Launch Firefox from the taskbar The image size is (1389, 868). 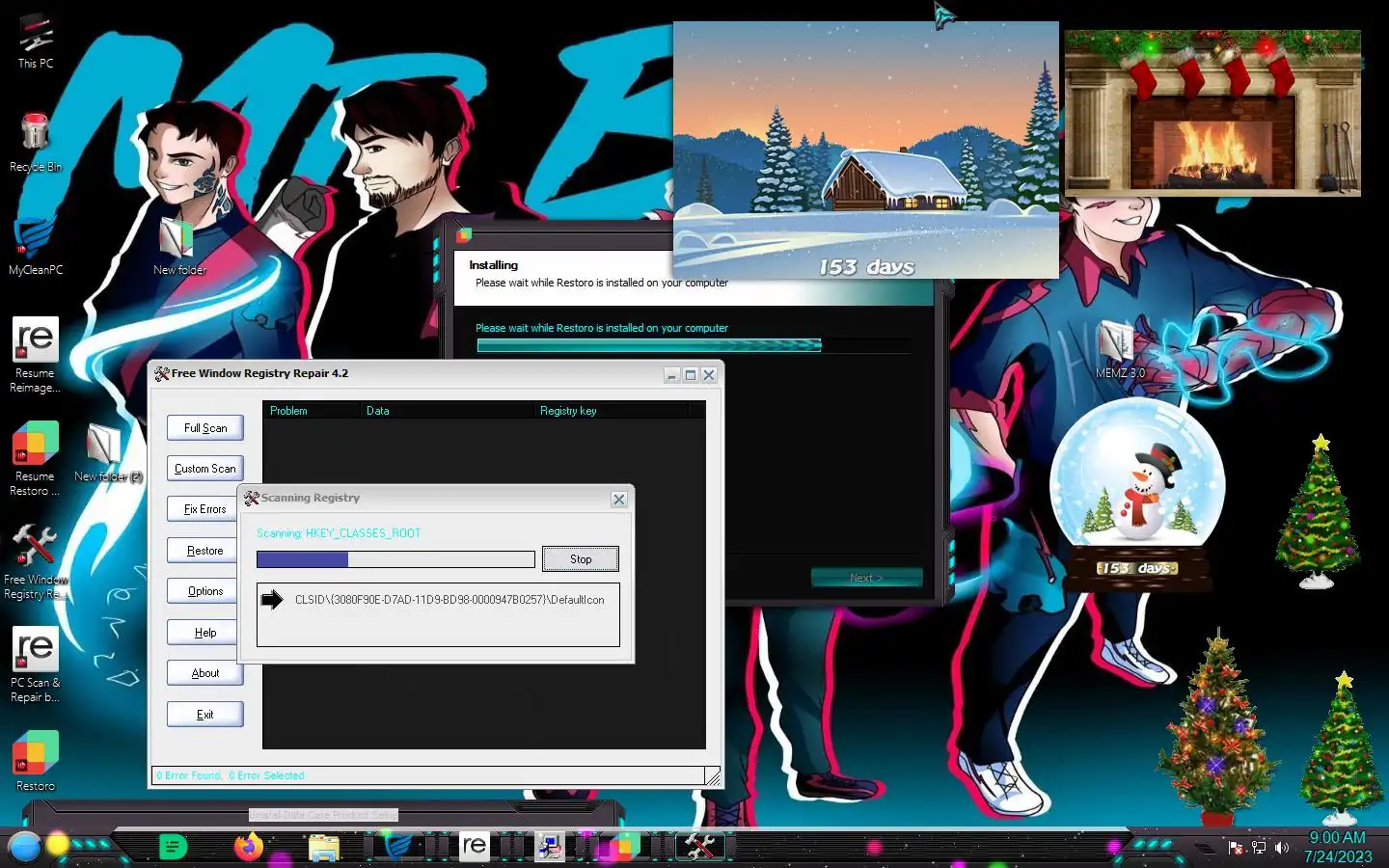(249, 847)
